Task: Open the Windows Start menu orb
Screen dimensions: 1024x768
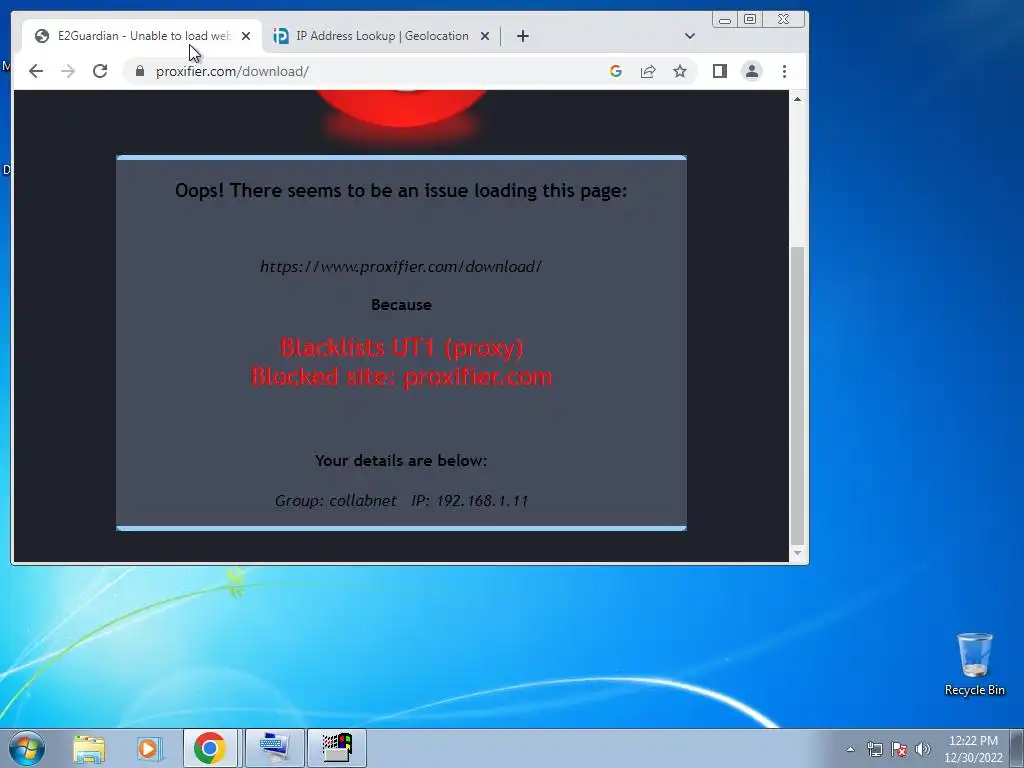Action: pyautogui.click(x=27, y=748)
